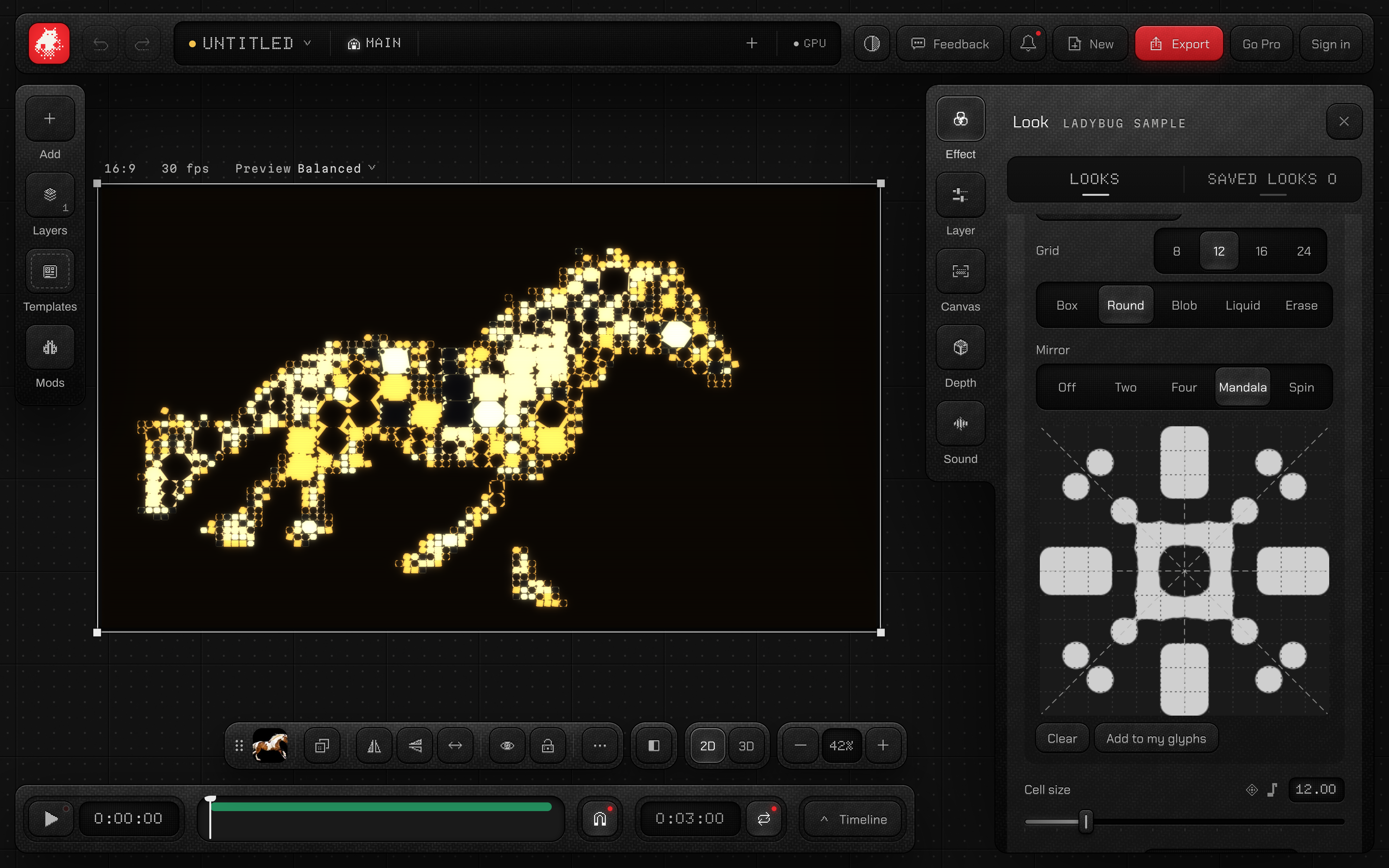
Task: Open the Add panel in the left sidebar
Action: click(x=50, y=119)
